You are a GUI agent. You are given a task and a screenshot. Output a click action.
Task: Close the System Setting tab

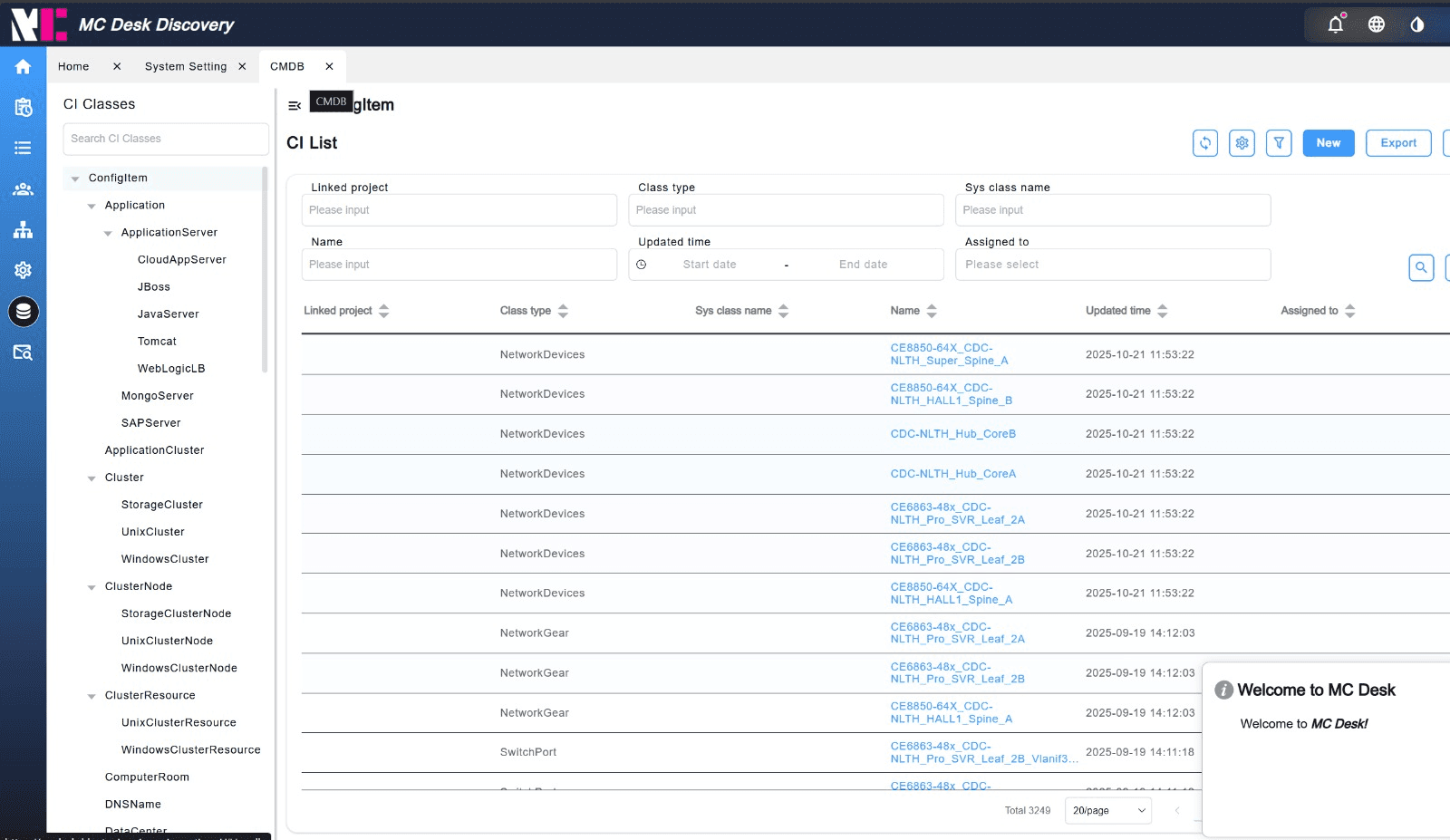(242, 66)
